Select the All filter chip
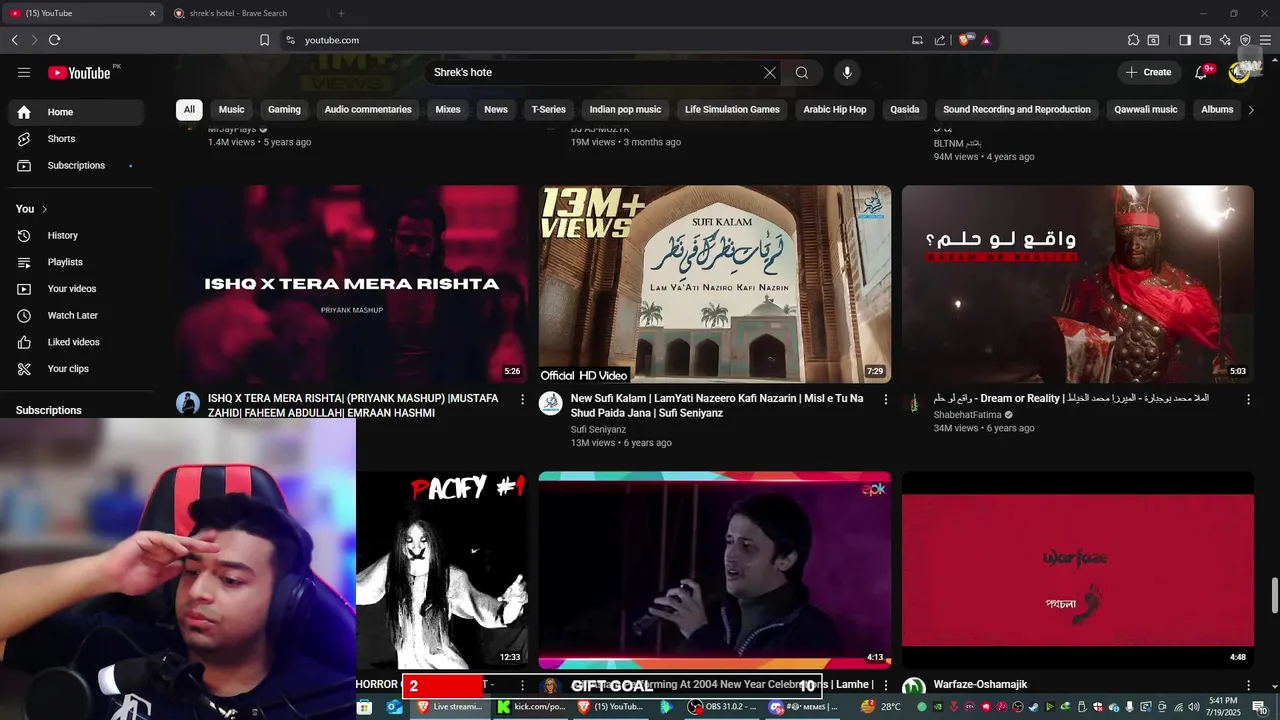 pos(188,110)
